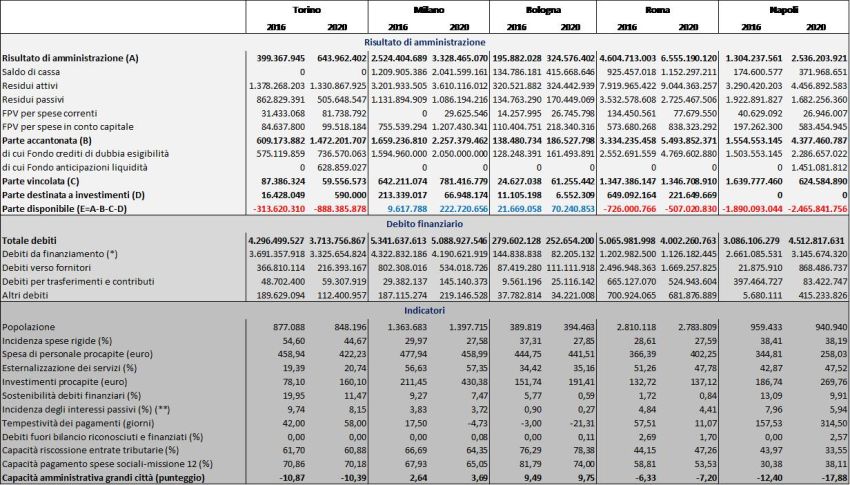Select the Roma column header
This screenshot has height=485, width=850.
[x=660, y=8]
